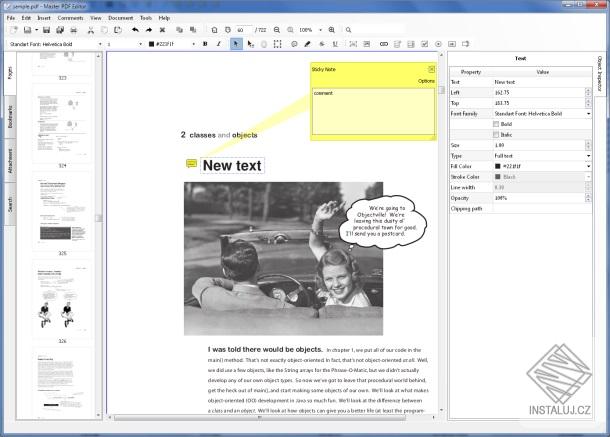Image resolution: width=610 pixels, height=437 pixels.
Task: Expand the Fill Color dropdown in inspector
Action: tap(588, 166)
